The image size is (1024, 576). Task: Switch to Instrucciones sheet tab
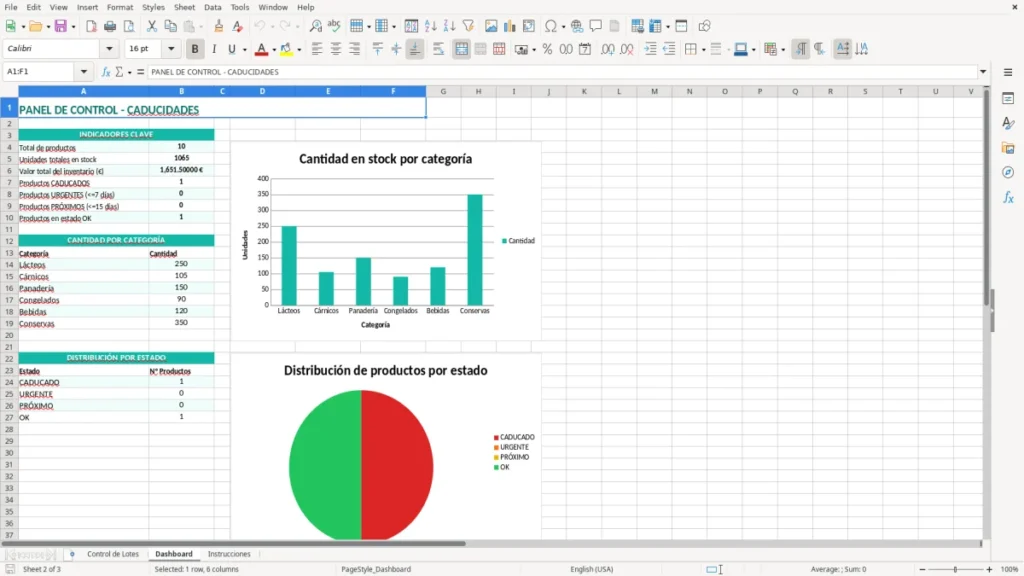(x=229, y=554)
